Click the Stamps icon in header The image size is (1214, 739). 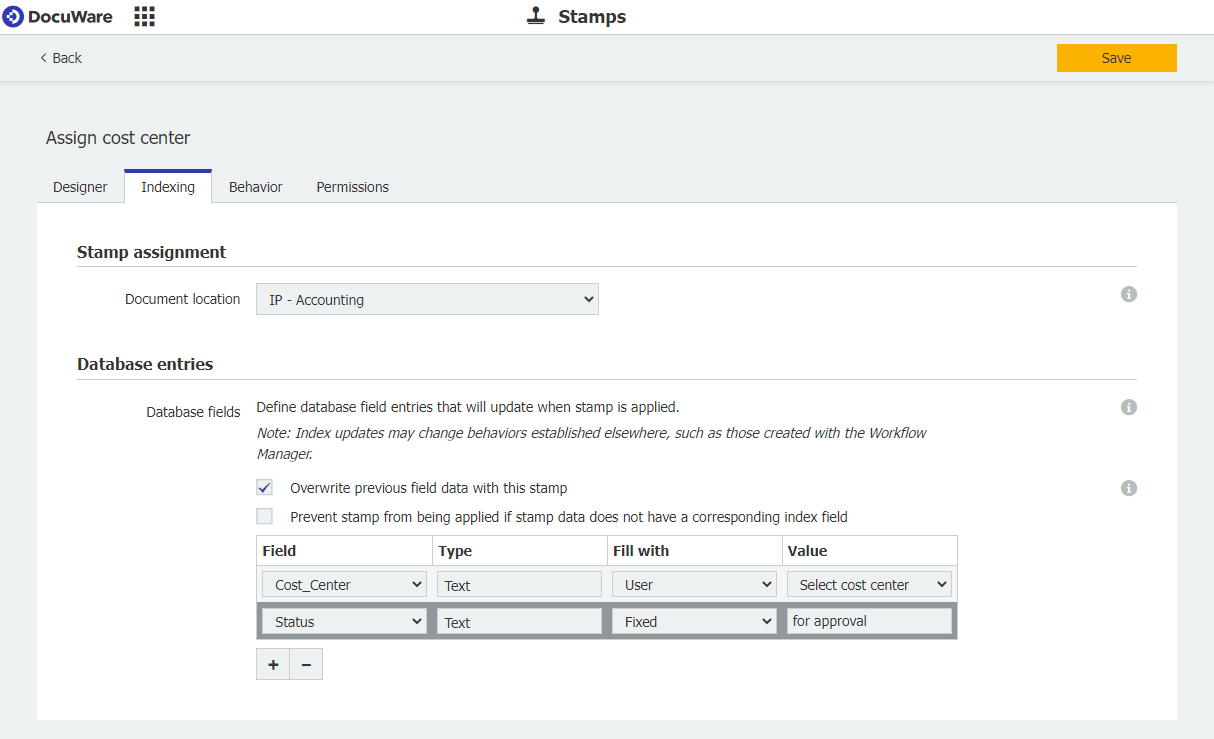click(537, 17)
